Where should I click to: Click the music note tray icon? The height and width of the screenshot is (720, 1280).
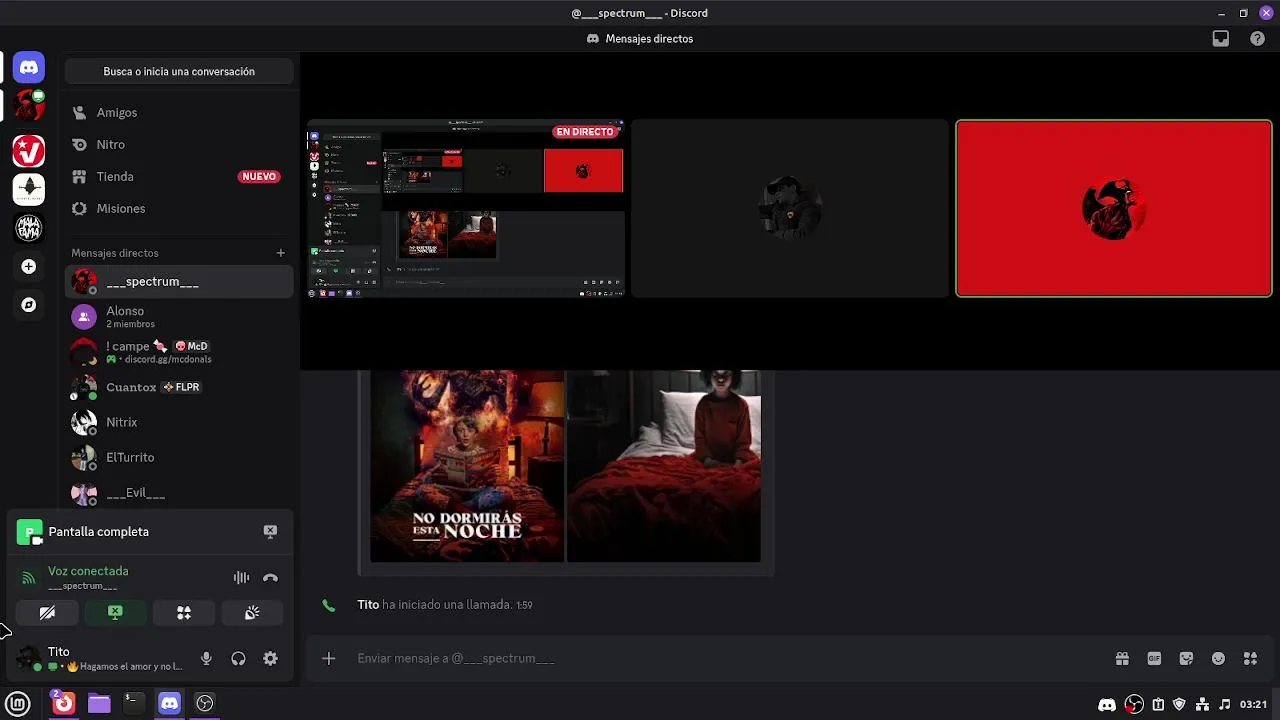click(1225, 704)
